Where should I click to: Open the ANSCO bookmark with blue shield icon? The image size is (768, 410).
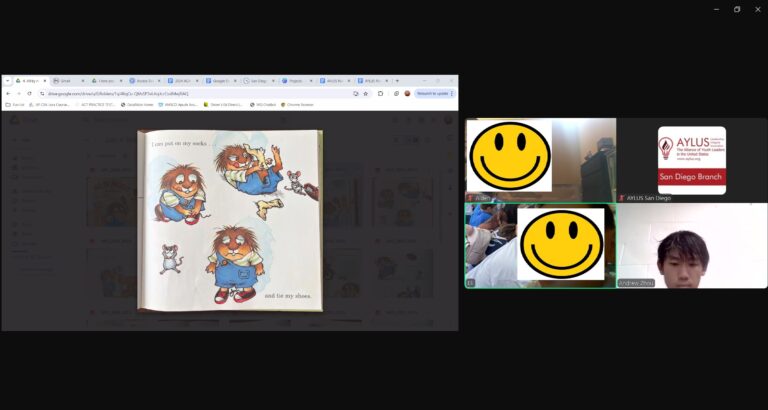pyautogui.click(x=178, y=105)
